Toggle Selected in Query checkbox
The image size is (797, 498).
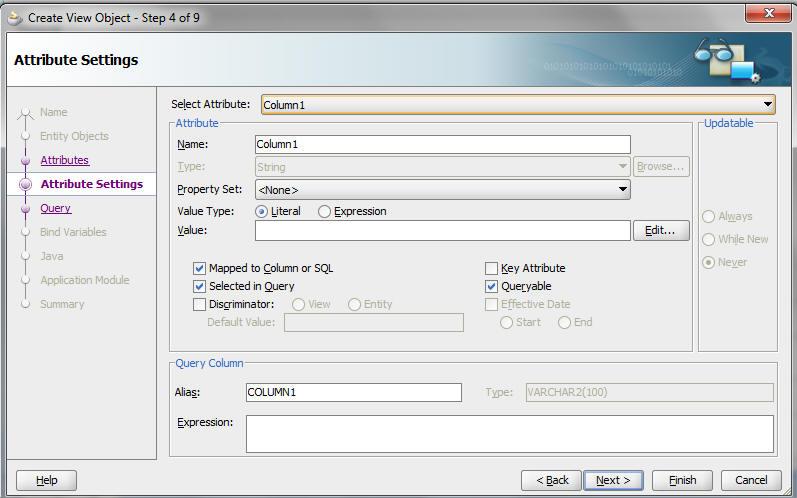tap(199, 287)
